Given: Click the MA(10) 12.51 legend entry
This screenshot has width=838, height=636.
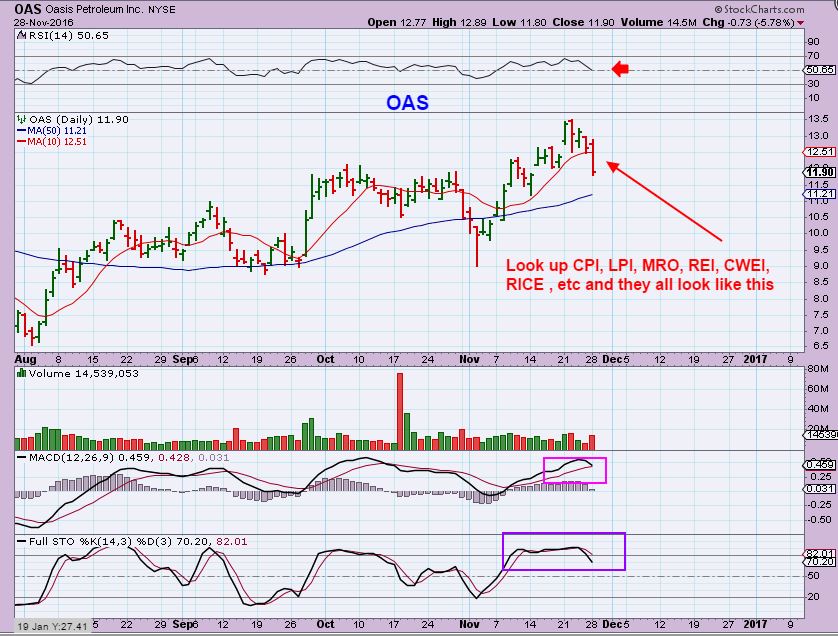Looking at the screenshot, I should (52, 142).
